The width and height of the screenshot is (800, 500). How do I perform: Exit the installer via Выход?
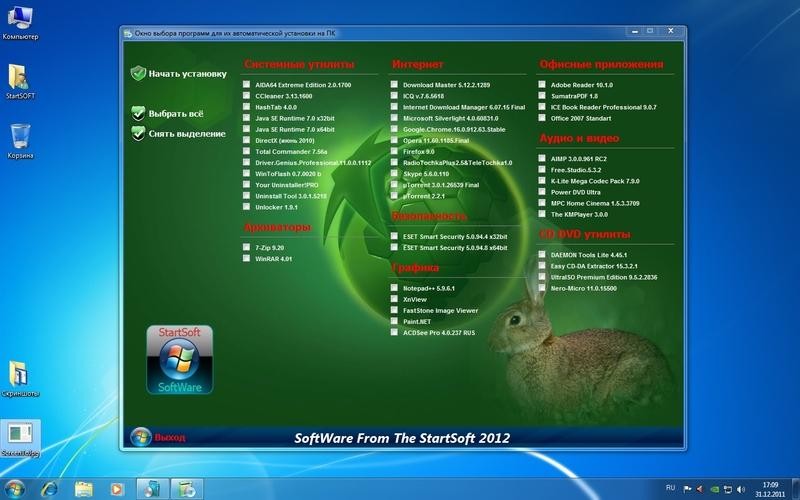pos(170,437)
